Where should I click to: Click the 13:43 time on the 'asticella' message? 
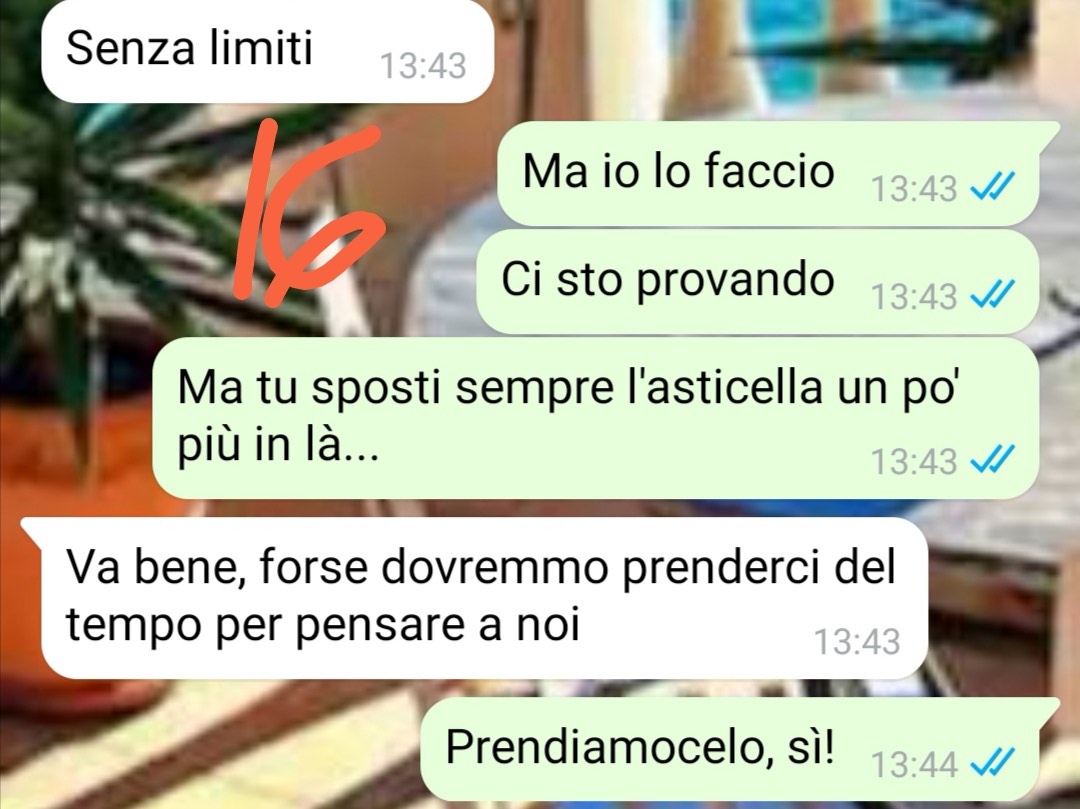coord(914,461)
